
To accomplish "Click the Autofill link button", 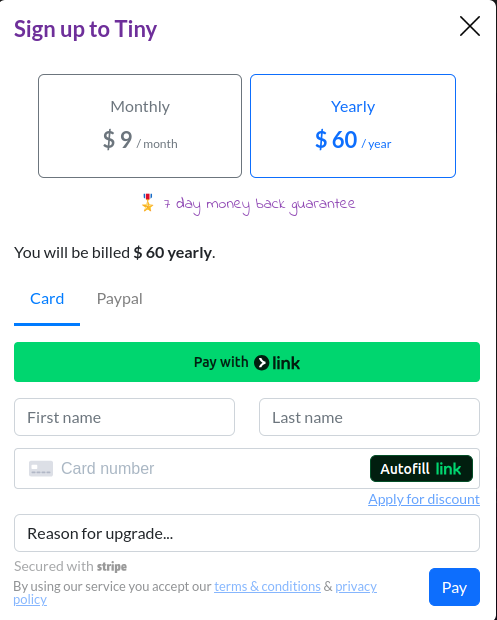I will (x=421, y=469).
